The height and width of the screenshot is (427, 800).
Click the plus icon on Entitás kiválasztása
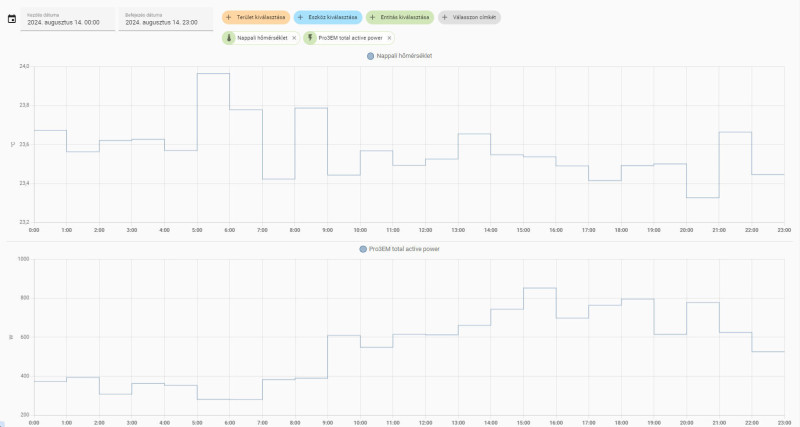[372, 17]
